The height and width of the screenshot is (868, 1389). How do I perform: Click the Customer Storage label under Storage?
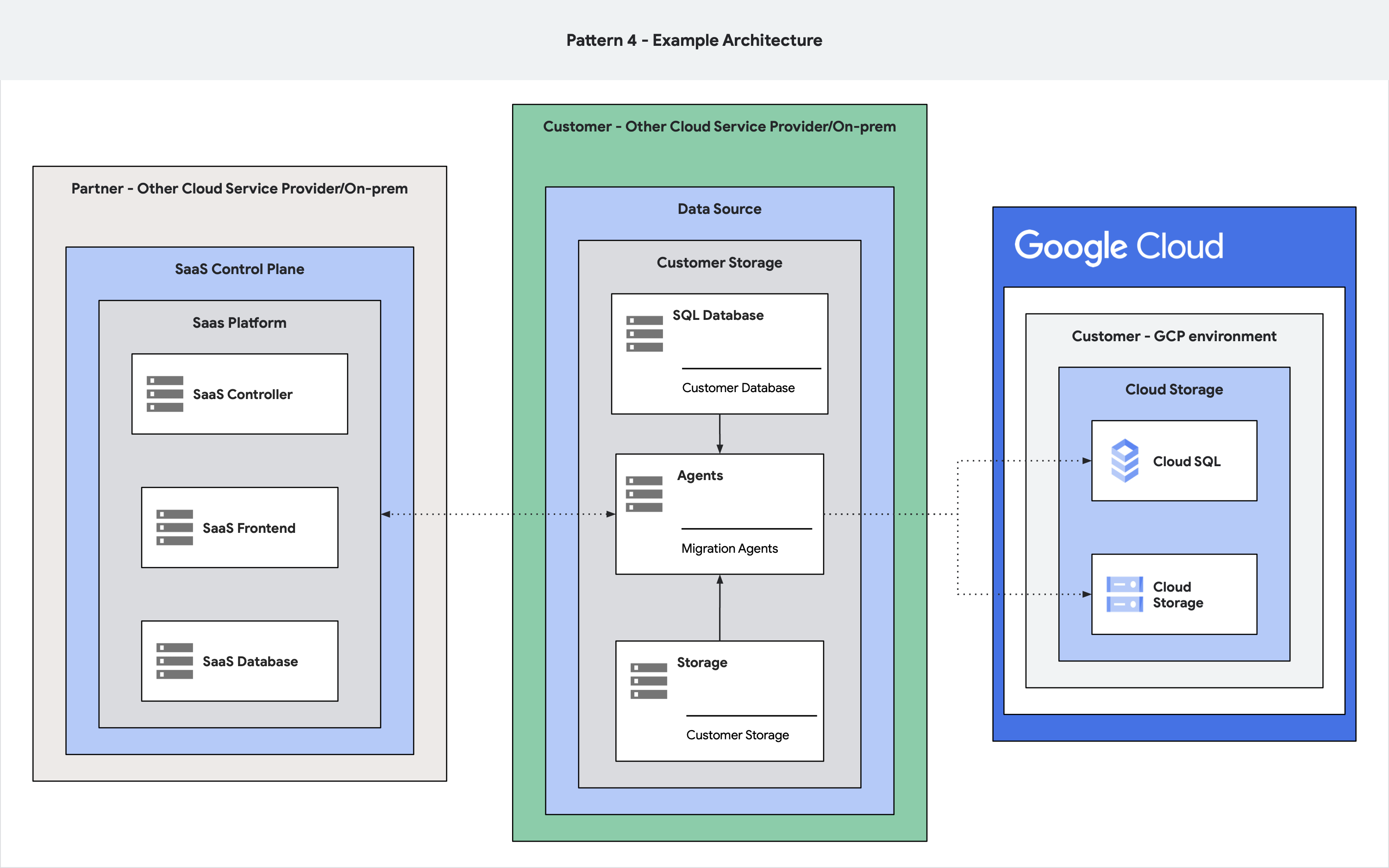(738, 735)
